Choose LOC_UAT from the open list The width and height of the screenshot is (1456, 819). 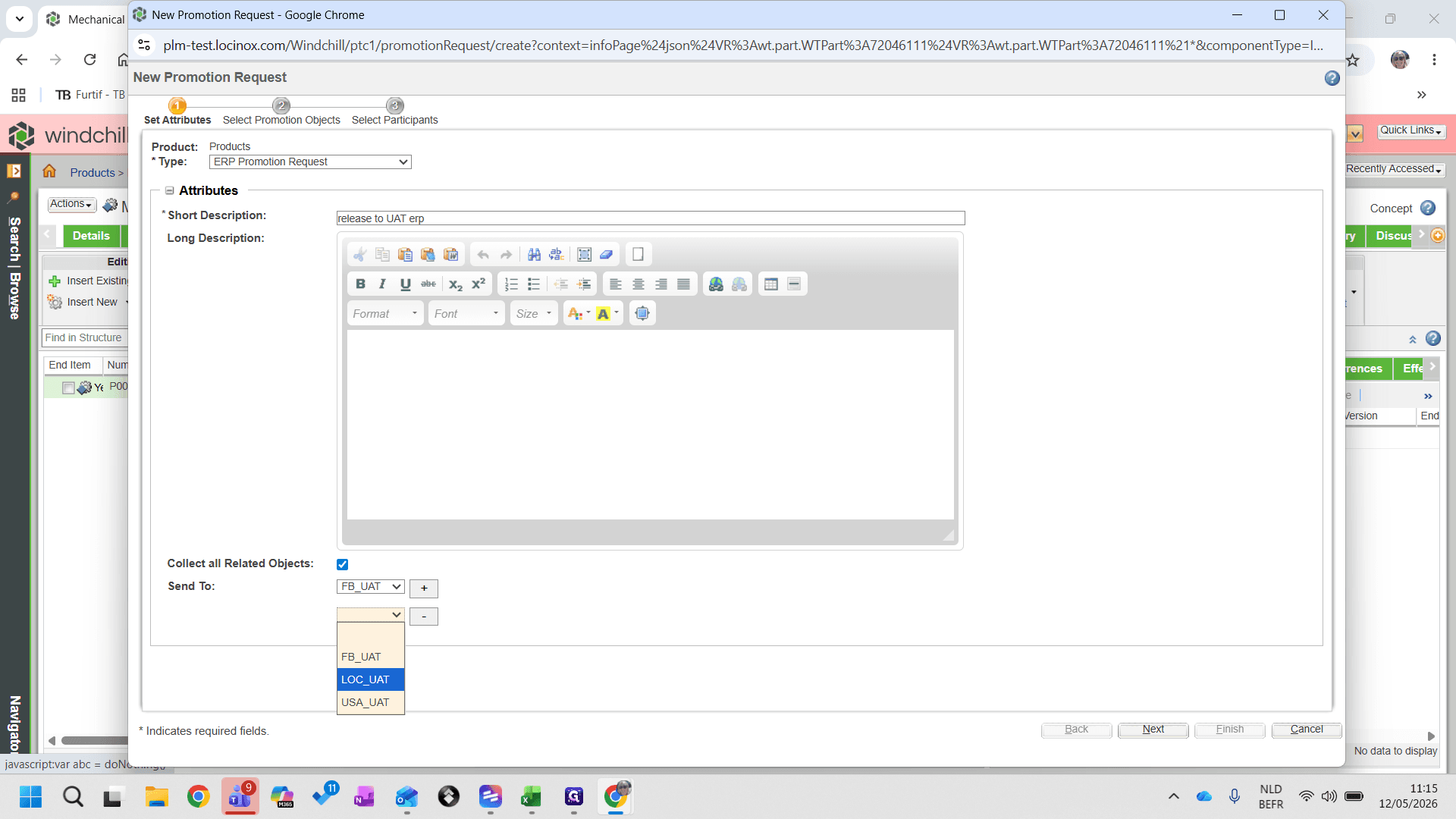pos(370,679)
